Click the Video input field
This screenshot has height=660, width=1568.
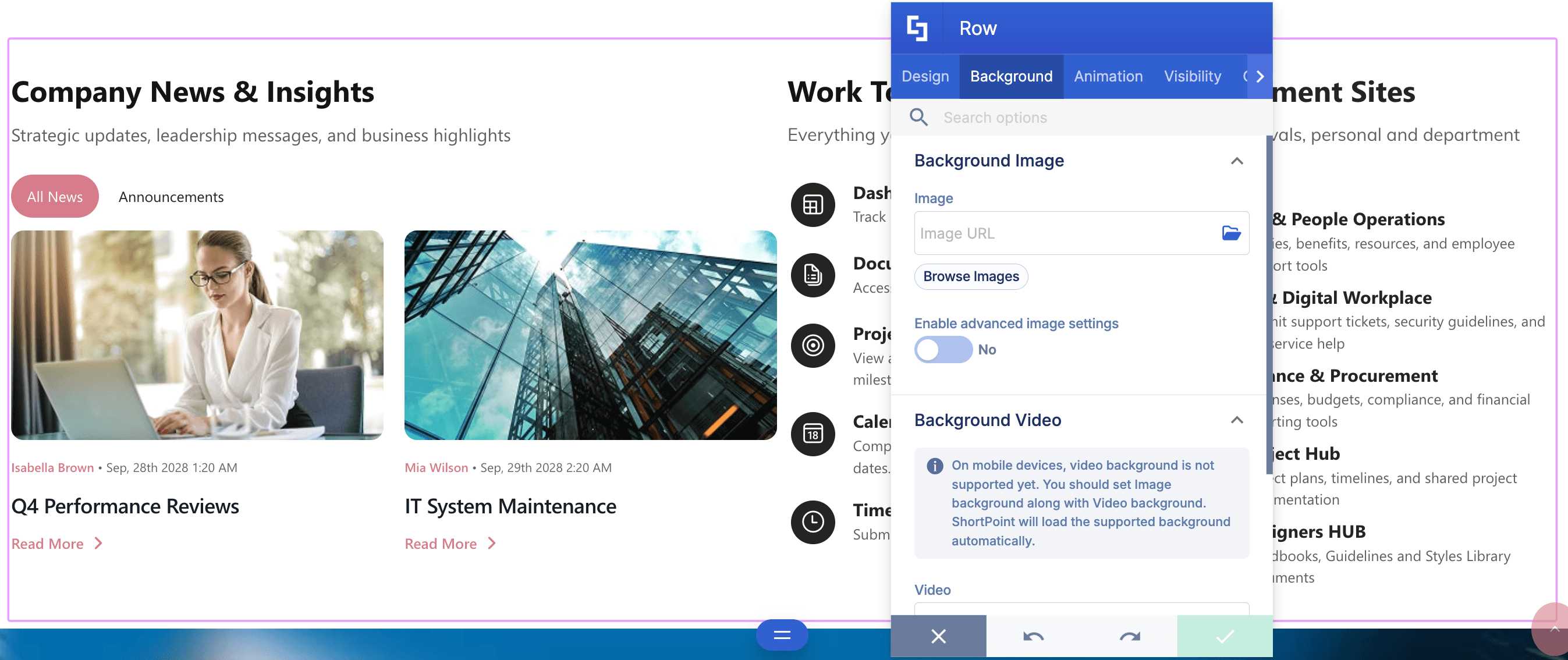(1081, 609)
